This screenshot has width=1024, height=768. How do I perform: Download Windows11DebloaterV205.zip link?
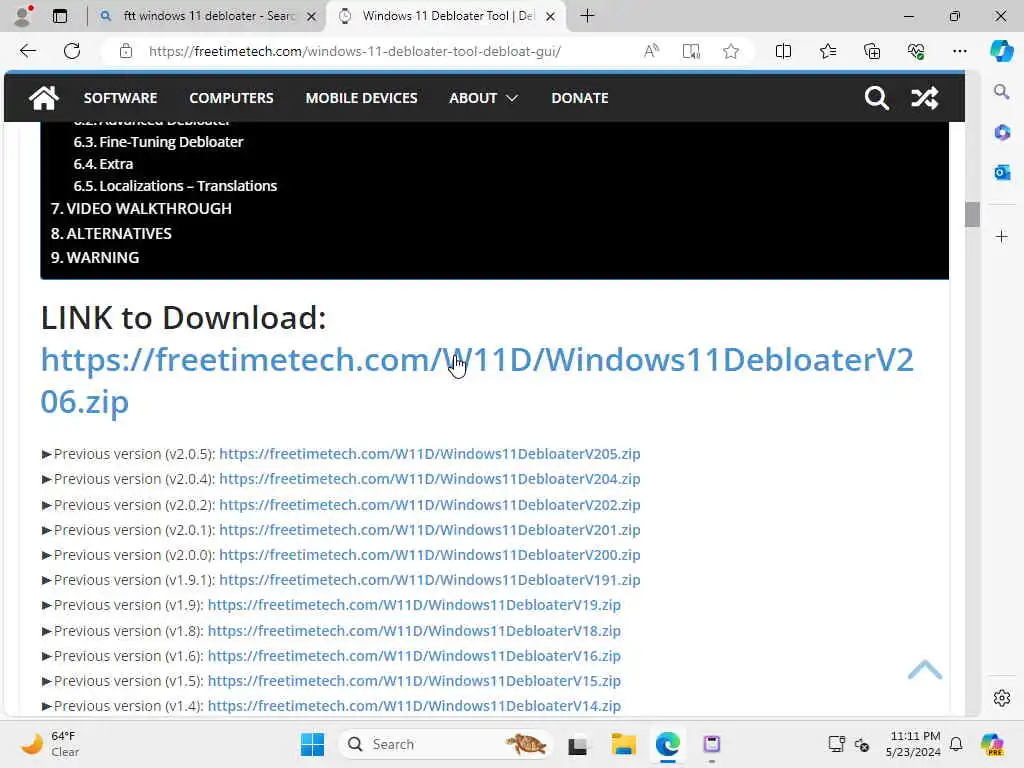430,454
